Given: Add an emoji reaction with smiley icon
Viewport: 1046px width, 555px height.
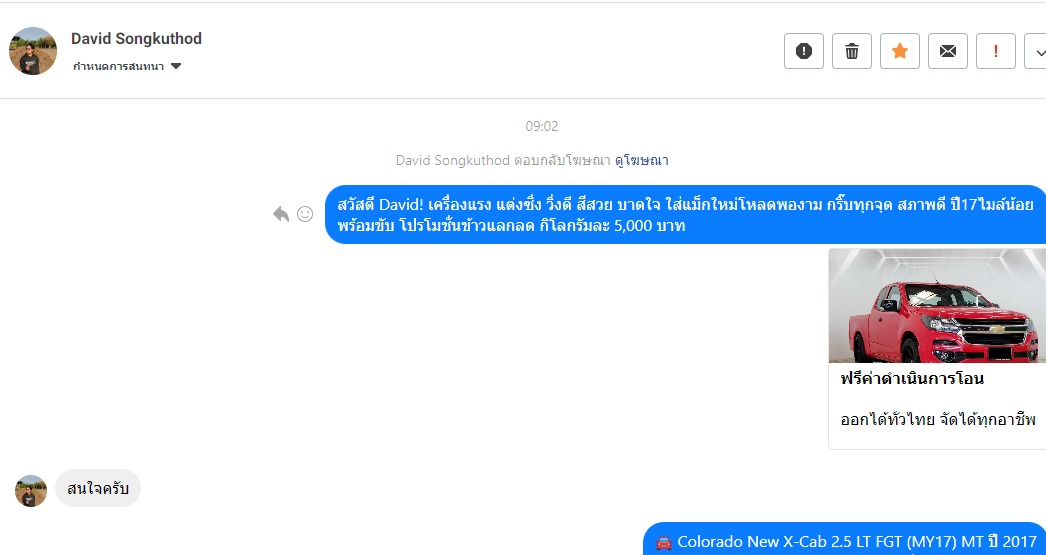Looking at the screenshot, I should point(305,214).
